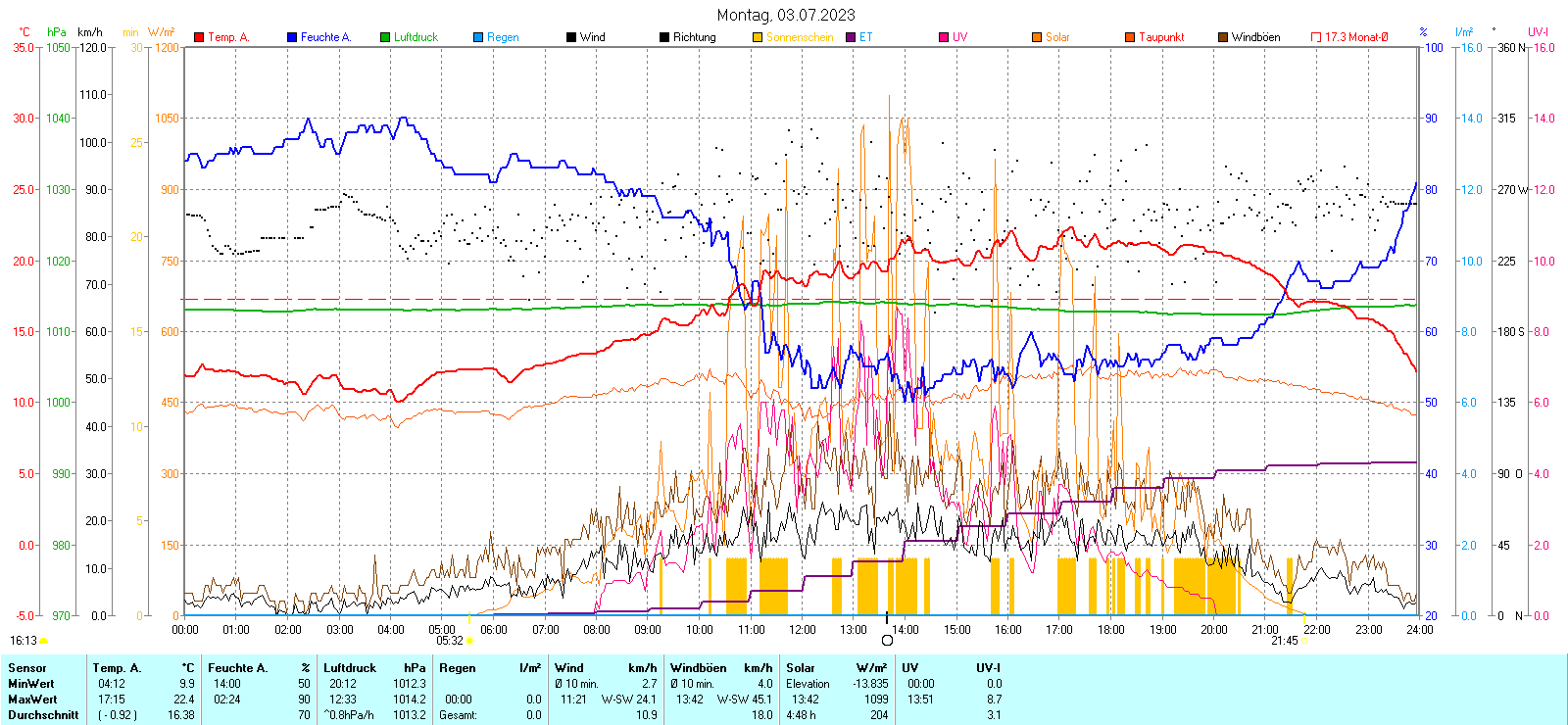
Task: Click the sunset time 21:45 label
Action: point(1284,641)
